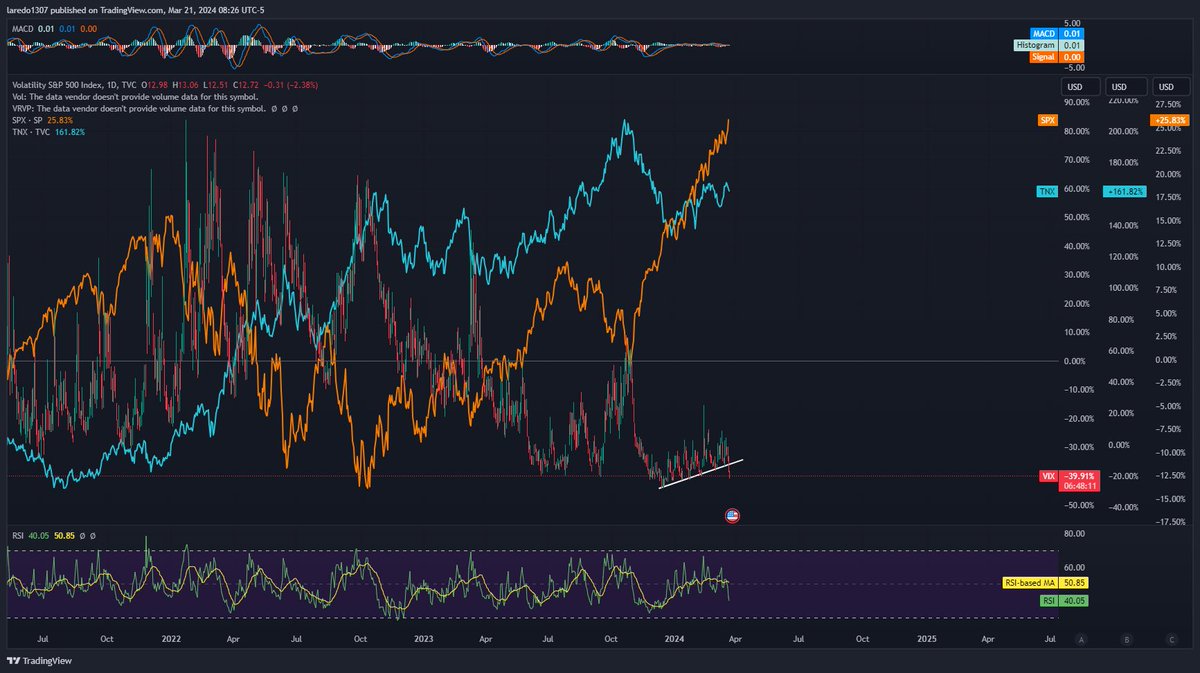This screenshot has width=1200, height=673.
Task: Click the +161.82% cyan price tag
Action: [x=1123, y=190]
